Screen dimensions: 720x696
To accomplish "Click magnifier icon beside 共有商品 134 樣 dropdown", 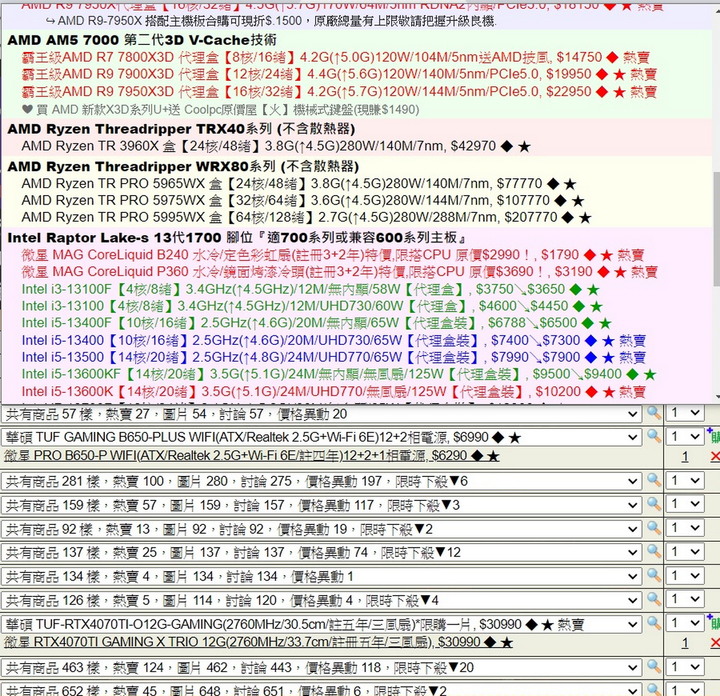I will tap(653, 575).
